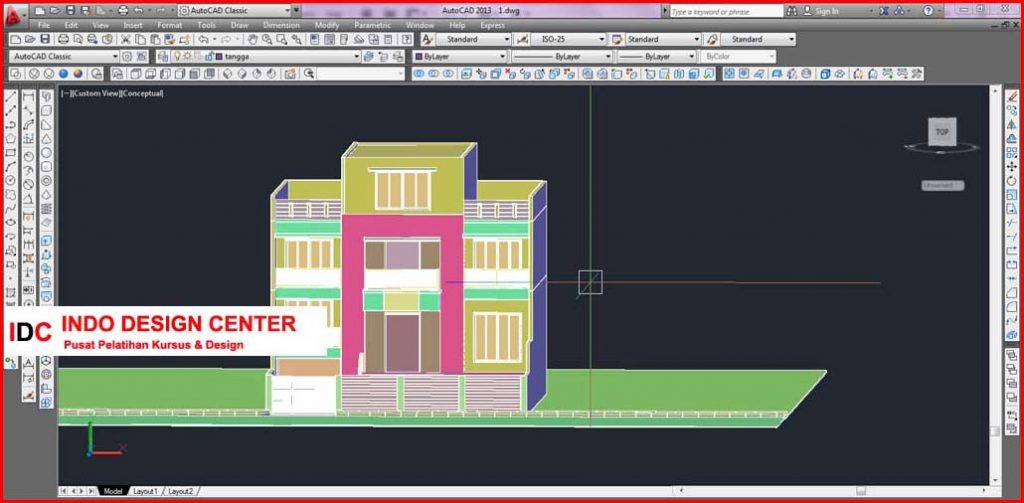Viewport: 1024px width, 503px height.
Task: Open the ByLayer color control dropdown
Action: [x=460, y=57]
